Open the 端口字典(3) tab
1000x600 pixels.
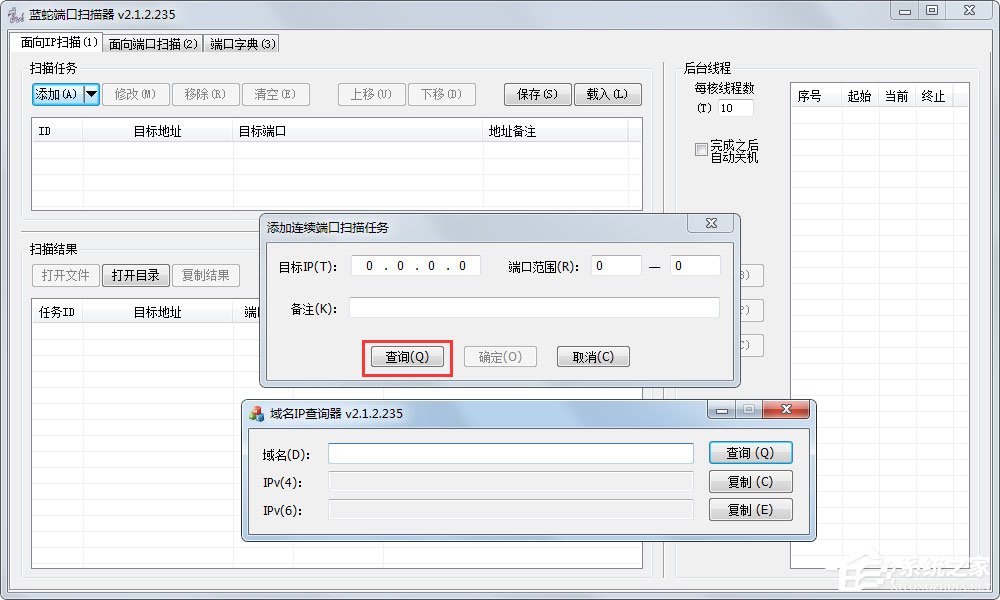click(243, 43)
